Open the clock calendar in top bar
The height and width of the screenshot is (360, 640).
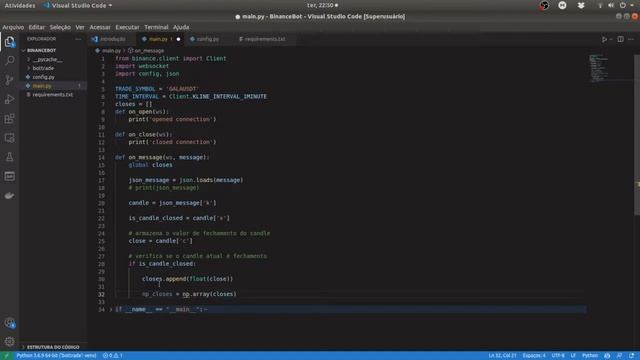click(322, 5)
